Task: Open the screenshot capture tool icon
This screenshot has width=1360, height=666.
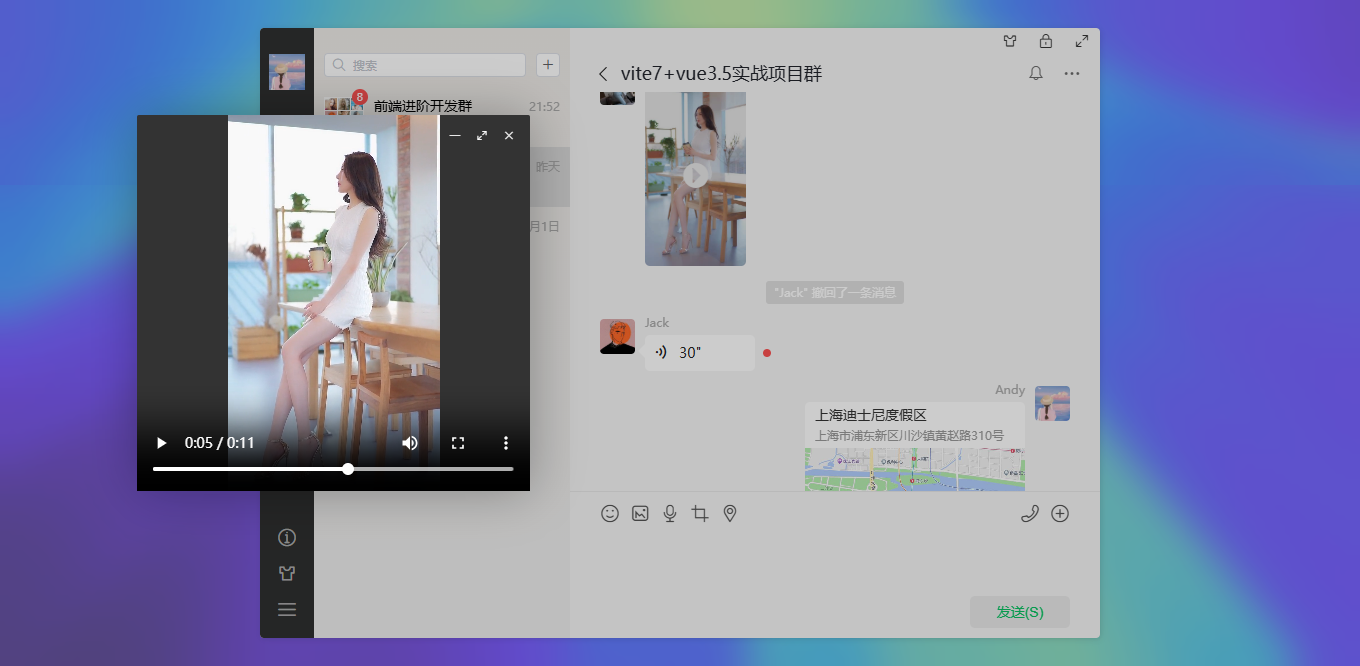Action: point(700,513)
